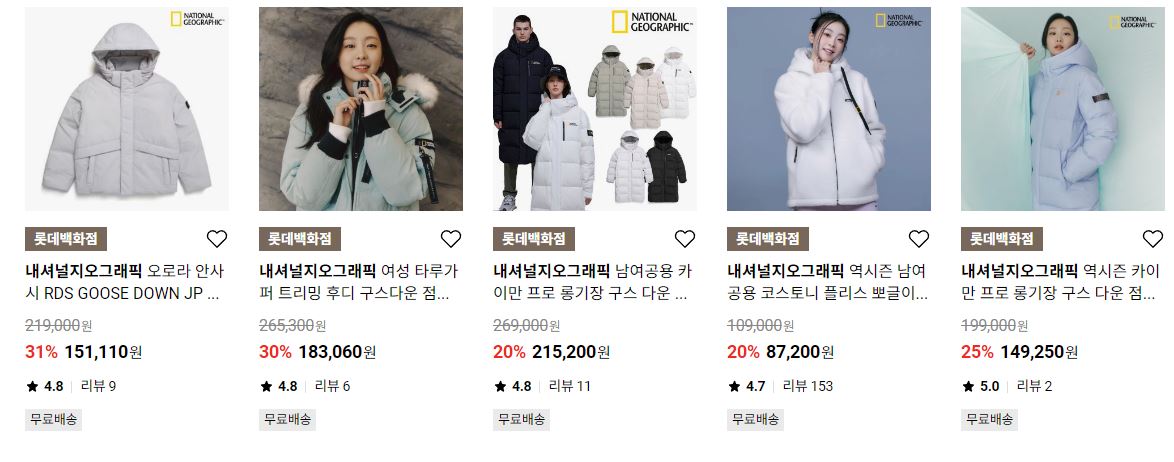Screen dimensions: 1174x462
Task: View the mint fur-hood jacket product image
Action: [361, 109]
